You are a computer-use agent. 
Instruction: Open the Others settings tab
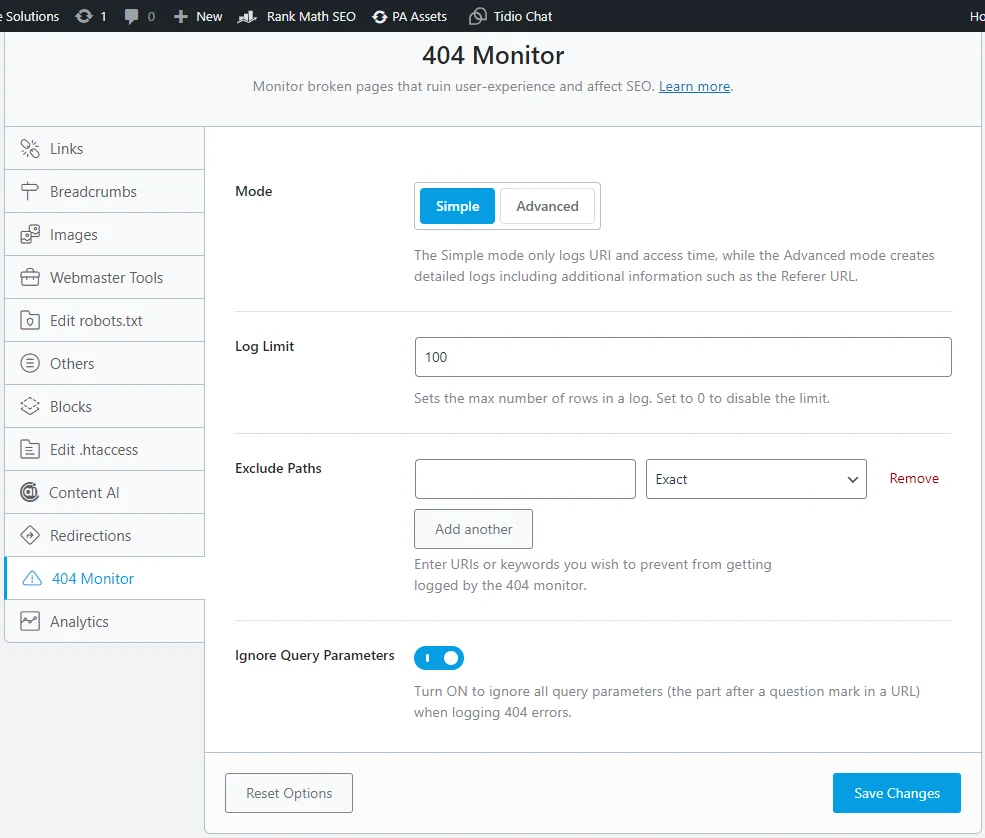point(104,363)
